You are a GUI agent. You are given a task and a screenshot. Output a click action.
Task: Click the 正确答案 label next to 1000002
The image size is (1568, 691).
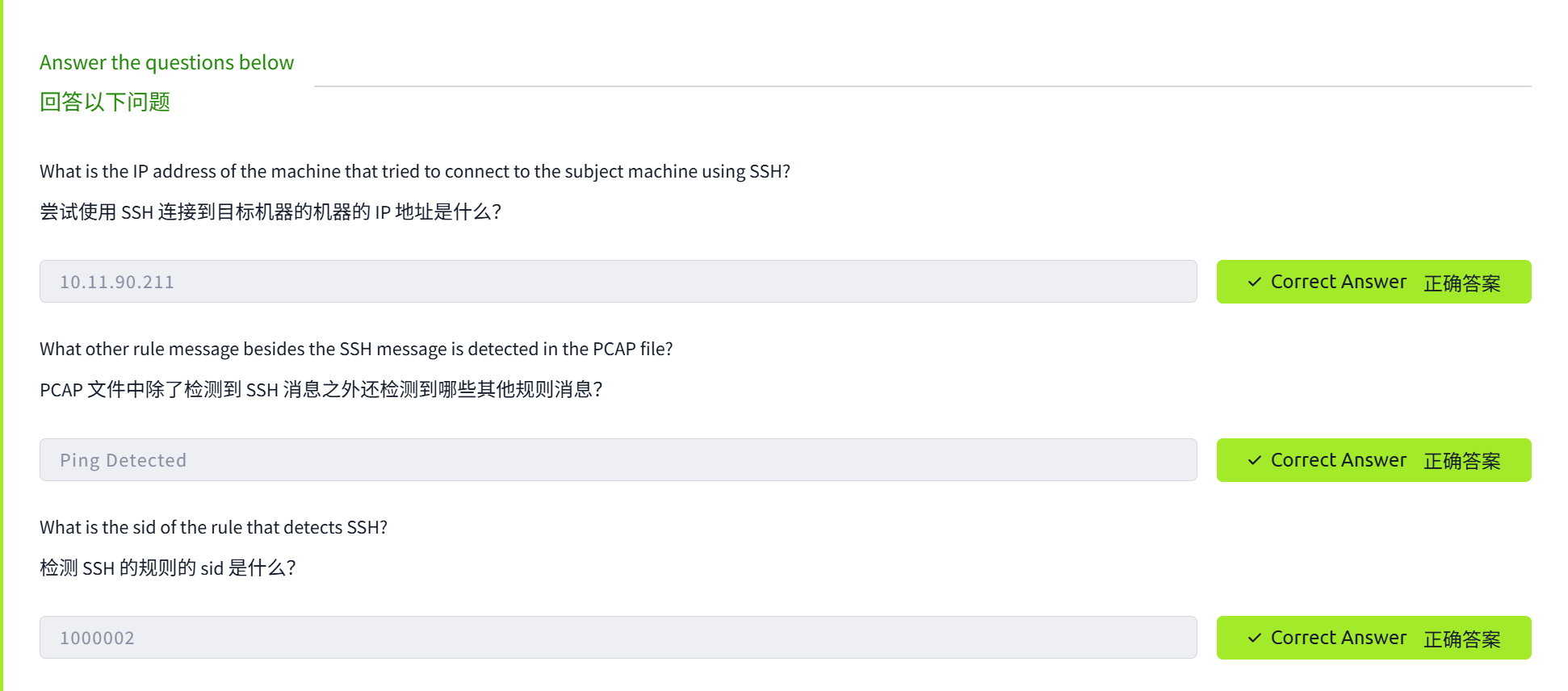tap(1461, 639)
